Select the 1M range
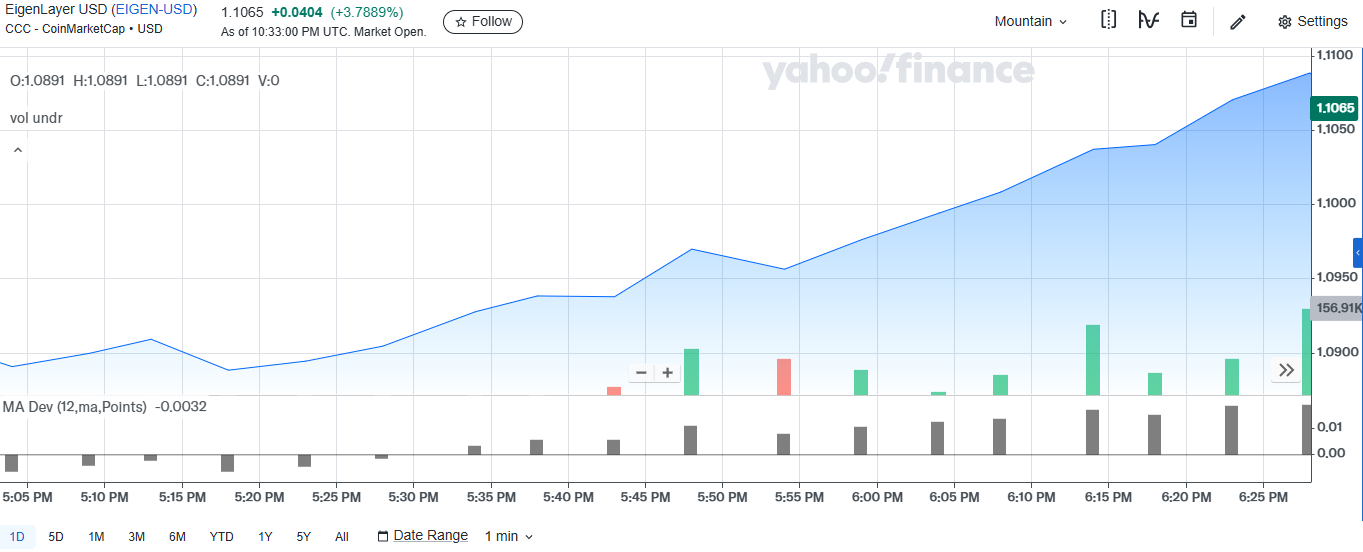This screenshot has height=552, width=1363. click(96, 536)
